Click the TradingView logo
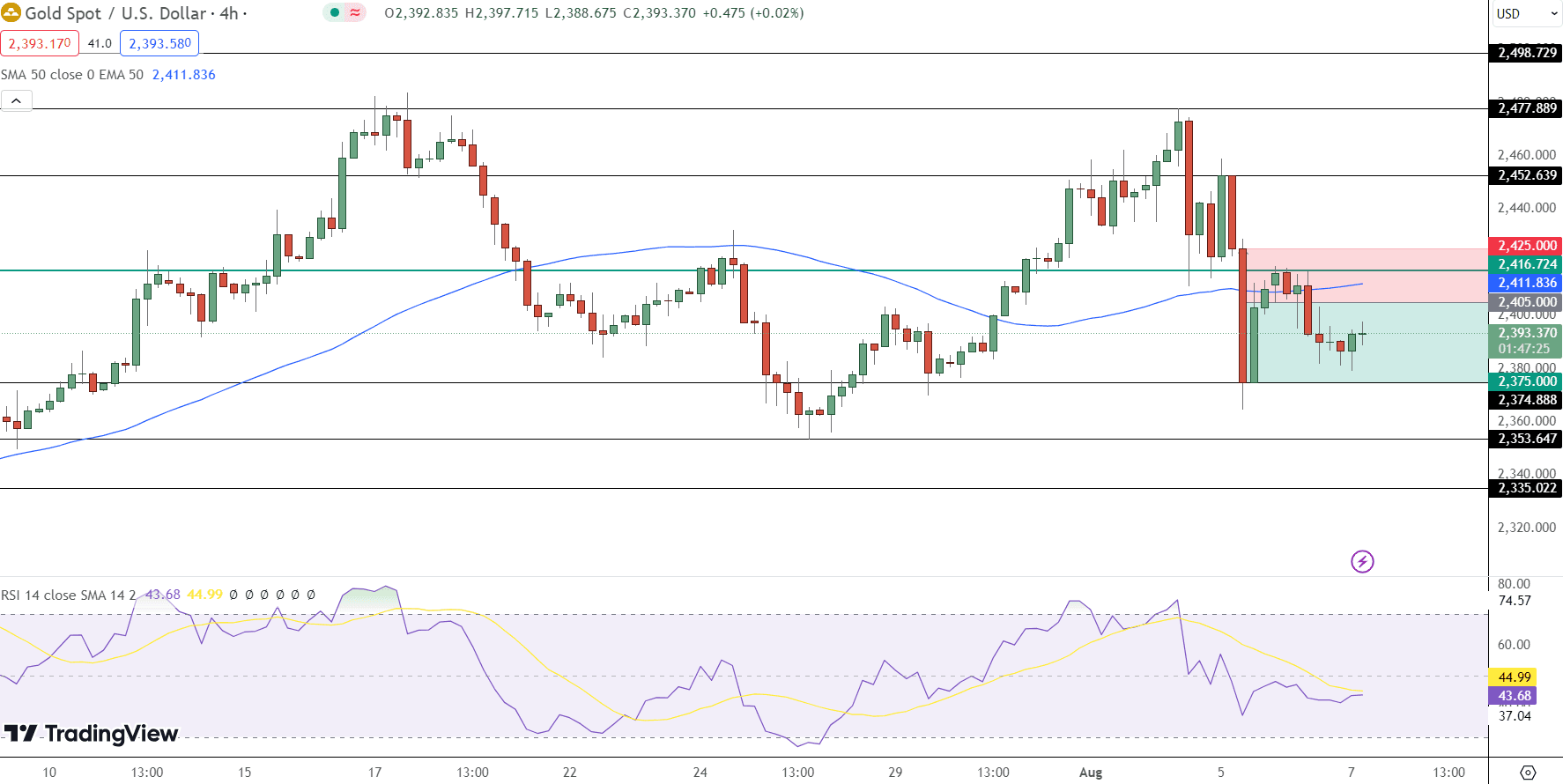 92,734
